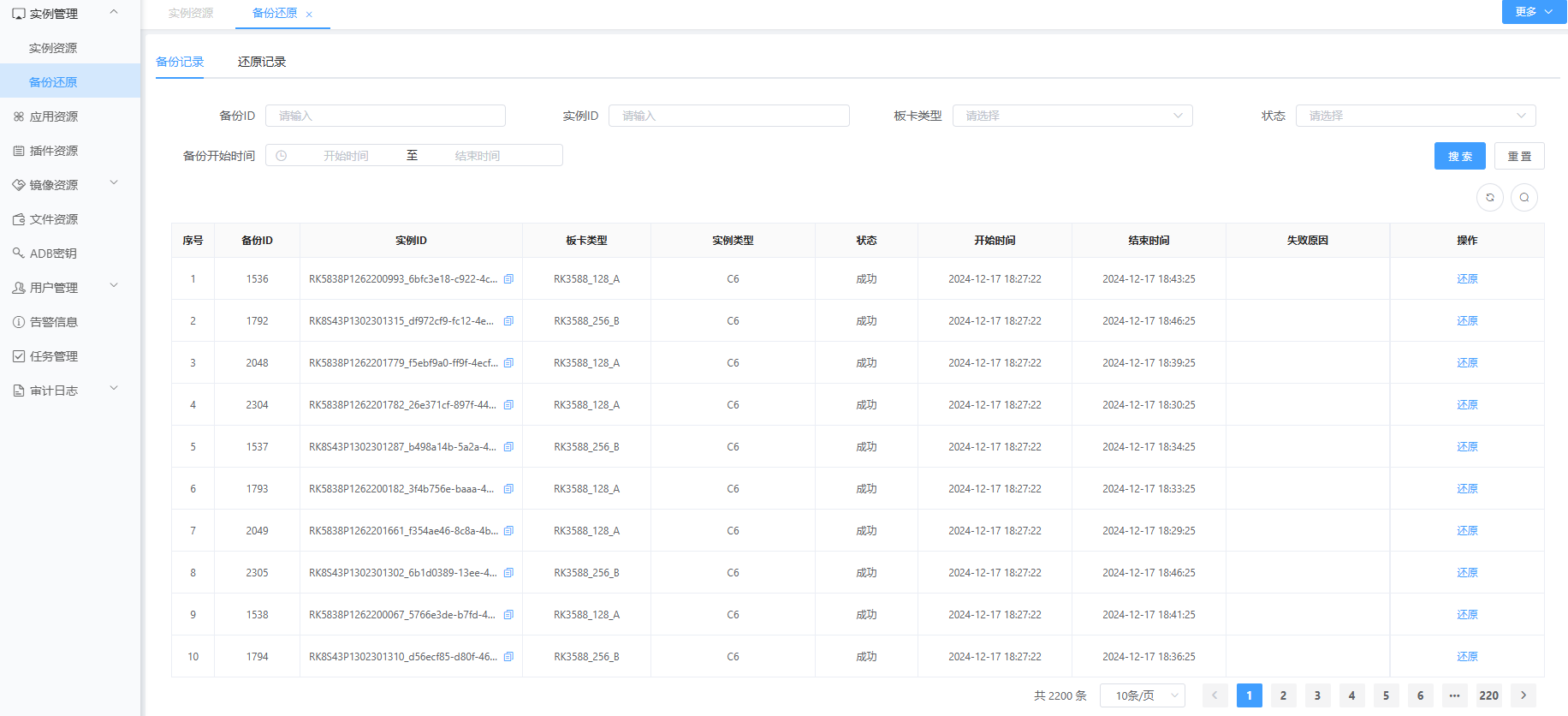Click the clock icon in date range
The height and width of the screenshot is (716, 1568).
pos(282,156)
